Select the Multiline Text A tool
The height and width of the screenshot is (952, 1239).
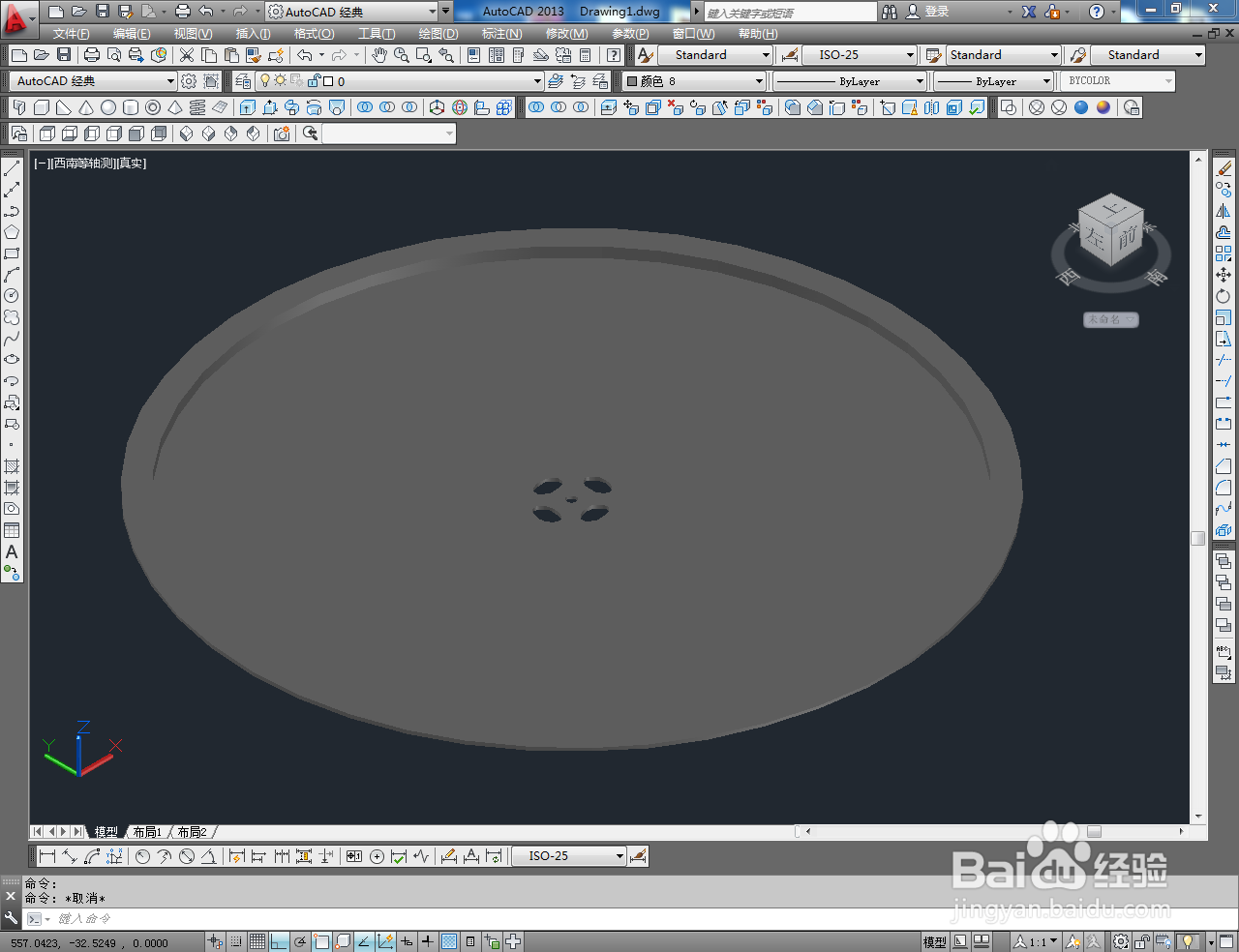[12, 551]
